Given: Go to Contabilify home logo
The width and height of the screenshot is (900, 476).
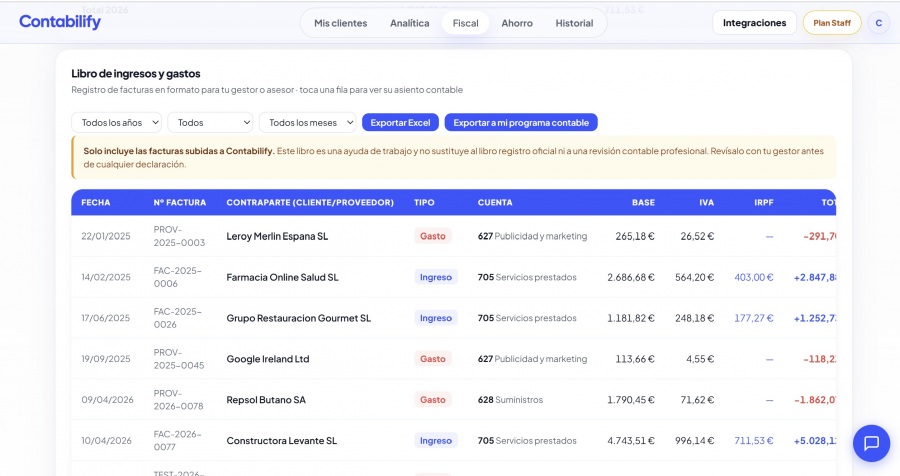Looking at the screenshot, I should [x=60, y=22].
